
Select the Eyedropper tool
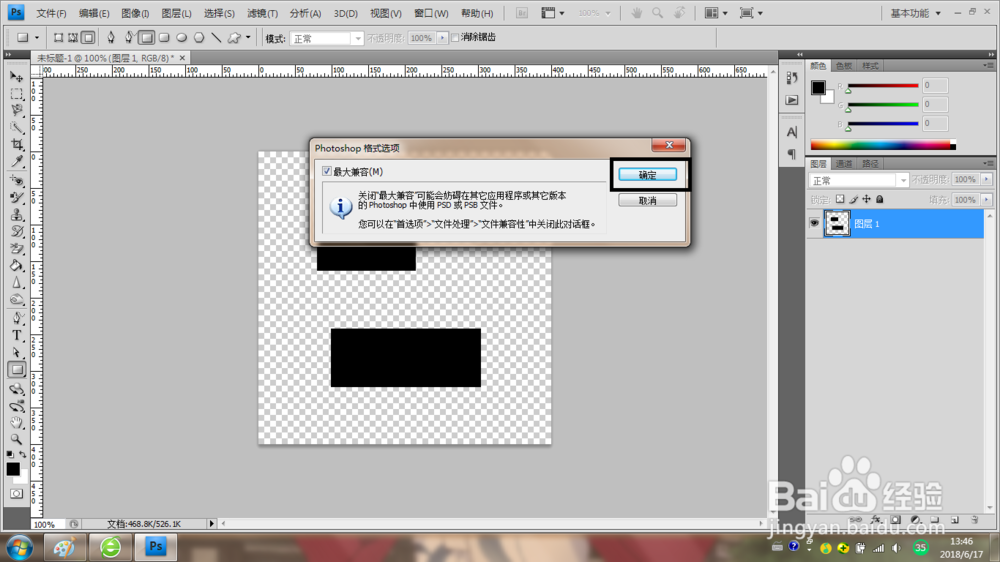click(x=17, y=161)
